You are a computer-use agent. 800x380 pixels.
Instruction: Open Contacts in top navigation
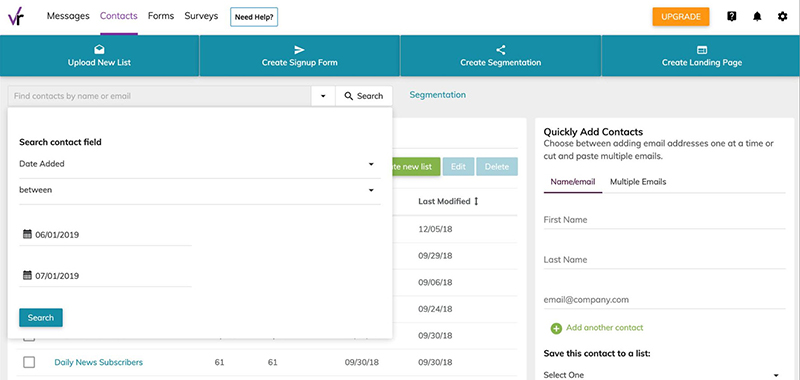pos(119,16)
